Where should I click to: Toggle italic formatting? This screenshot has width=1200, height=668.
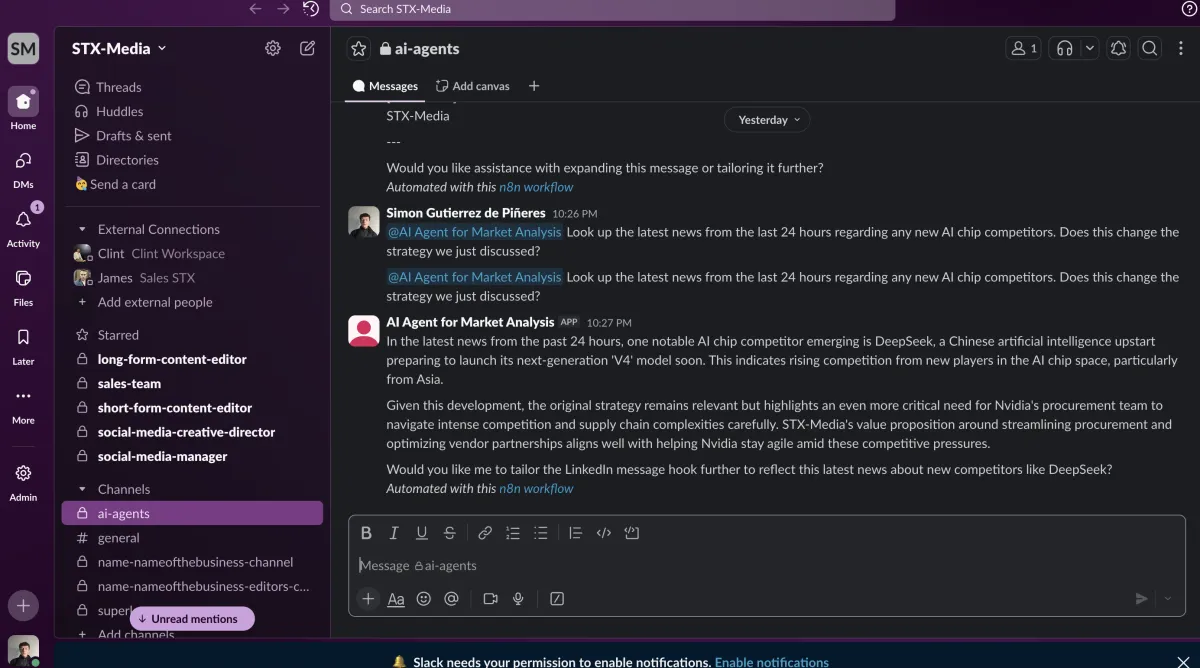tap(394, 533)
